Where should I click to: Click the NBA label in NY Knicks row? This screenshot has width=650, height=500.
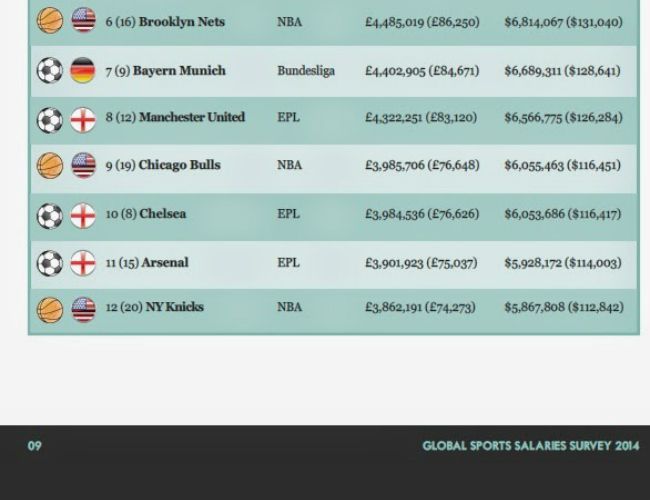point(289,307)
